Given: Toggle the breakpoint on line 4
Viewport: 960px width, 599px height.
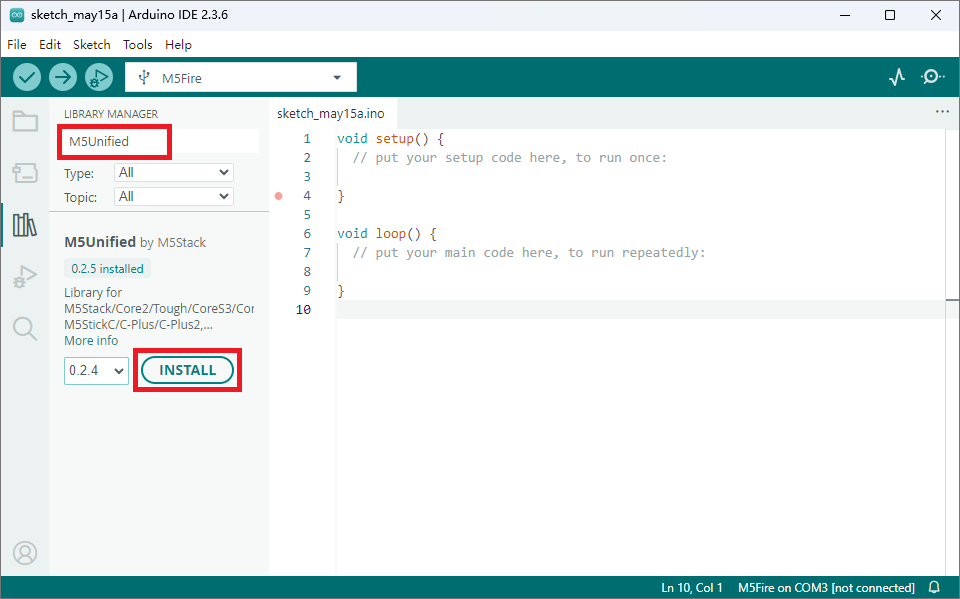Looking at the screenshot, I should point(279,196).
